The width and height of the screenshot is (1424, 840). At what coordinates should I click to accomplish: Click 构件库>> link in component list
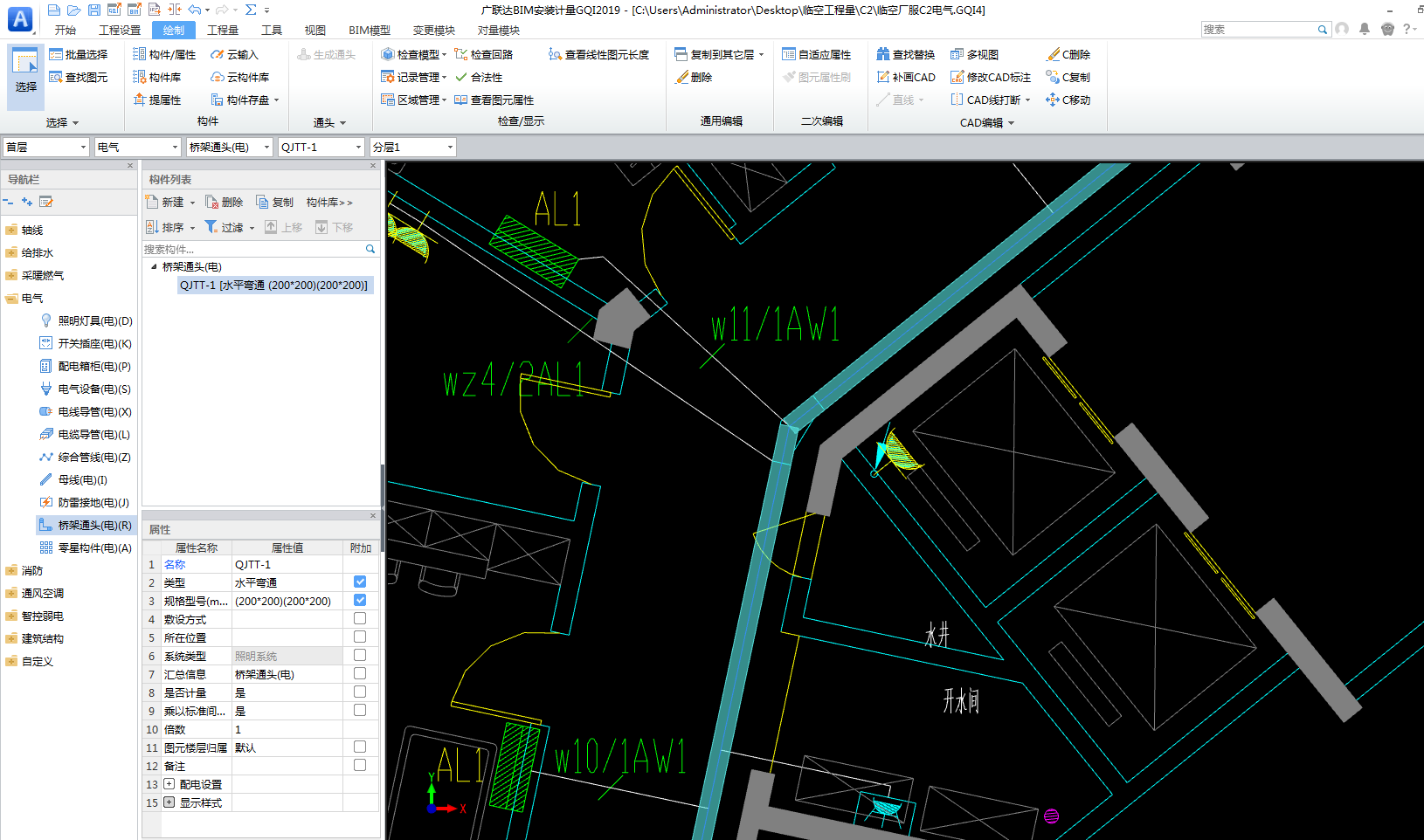tap(329, 202)
